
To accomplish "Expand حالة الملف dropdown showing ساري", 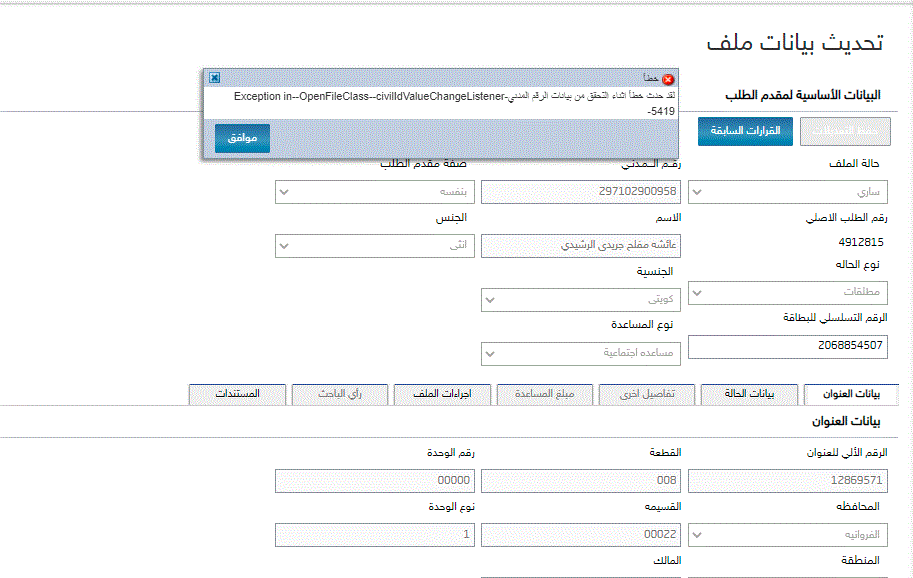I will pyautogui.click(x=788, y=192).
